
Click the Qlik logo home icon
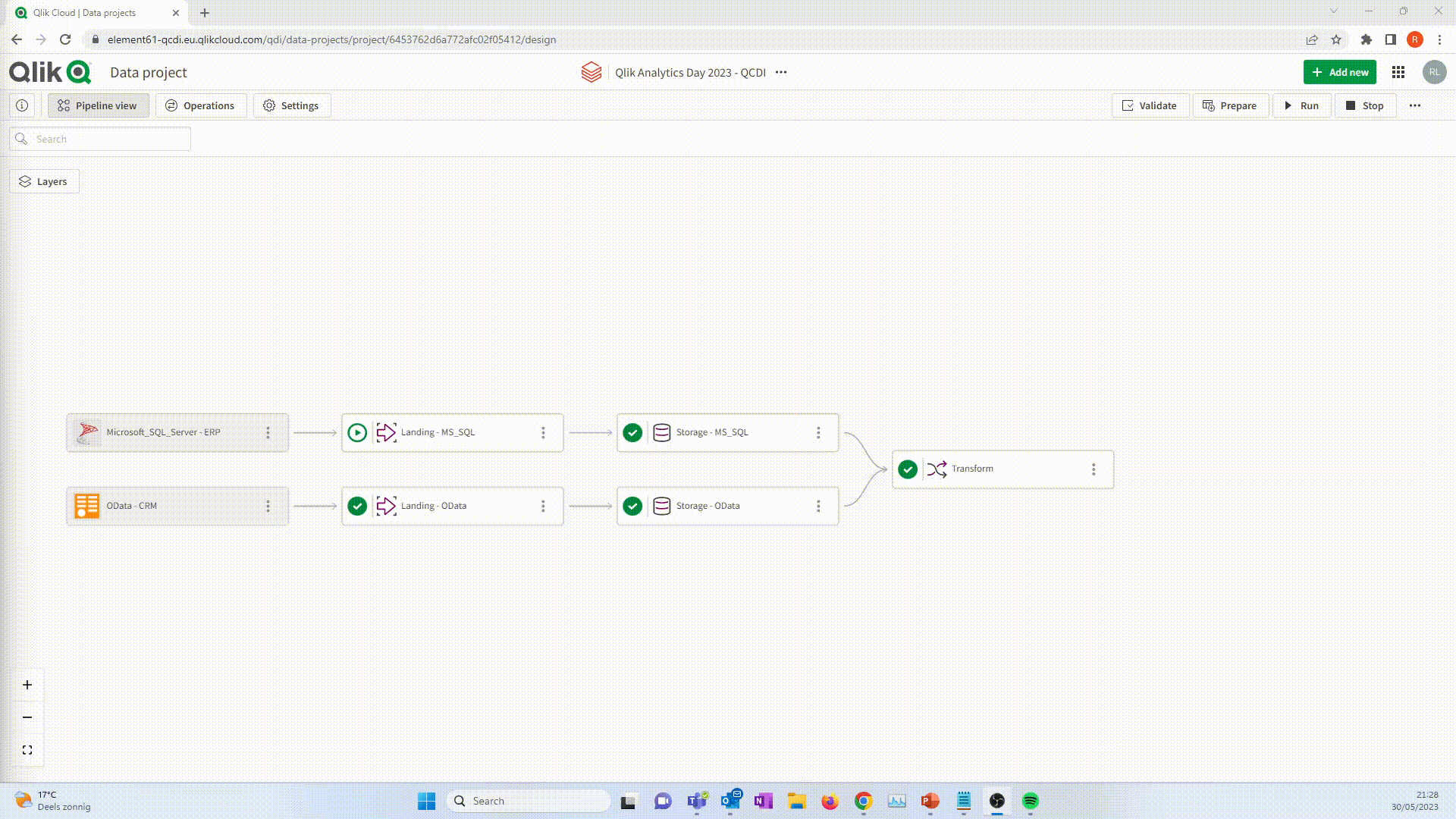(50, 72)
